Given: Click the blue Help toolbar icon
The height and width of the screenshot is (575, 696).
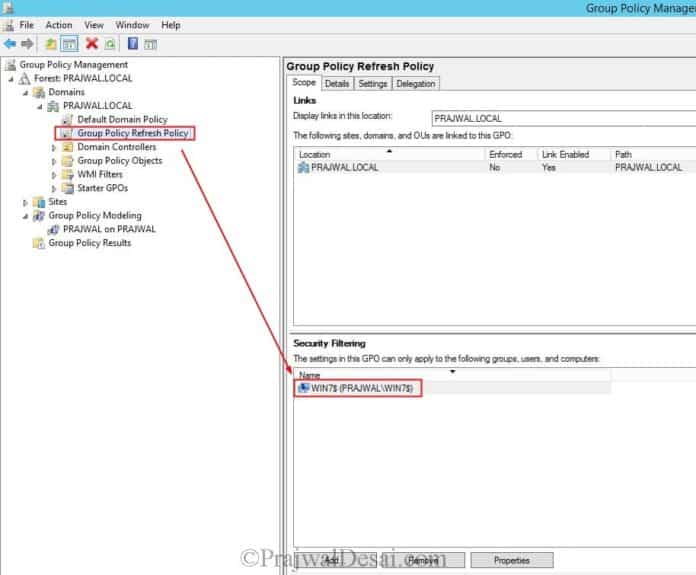Looking at the screenshot, I should click(x=133, y=44).
